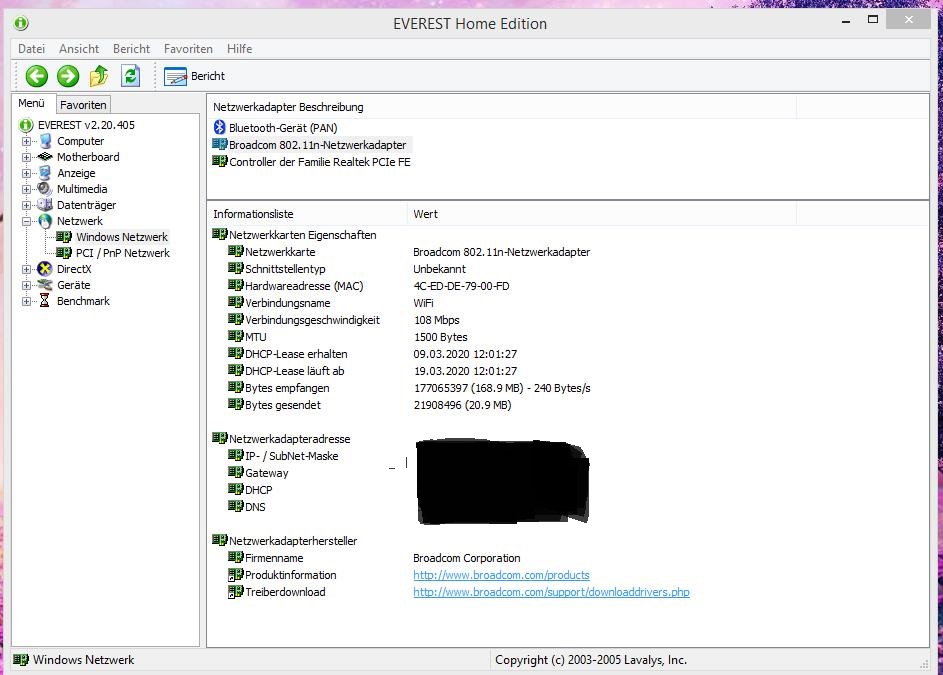Click icon next to Treiberdownload row
The height and width of the screenshot is (675, 943).
pyautogui.click(x=236, y=592)
